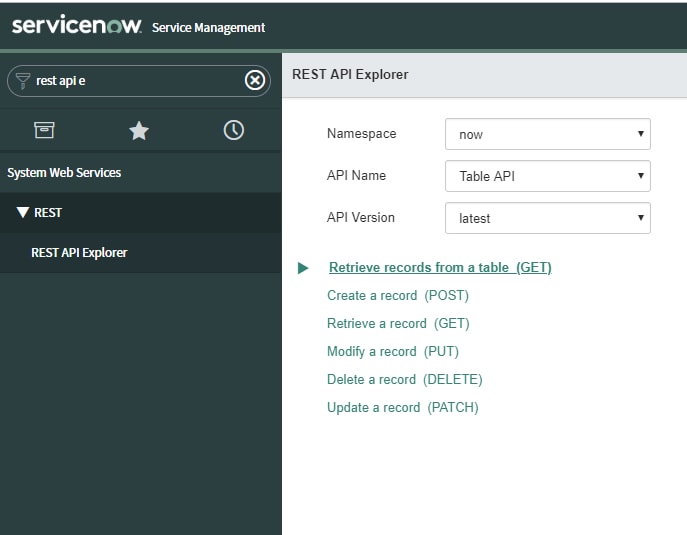Click the green arrow beside Retrieve records
This screenshot has width=687, height=535.
pyautogui.click(x=303, y=268)
